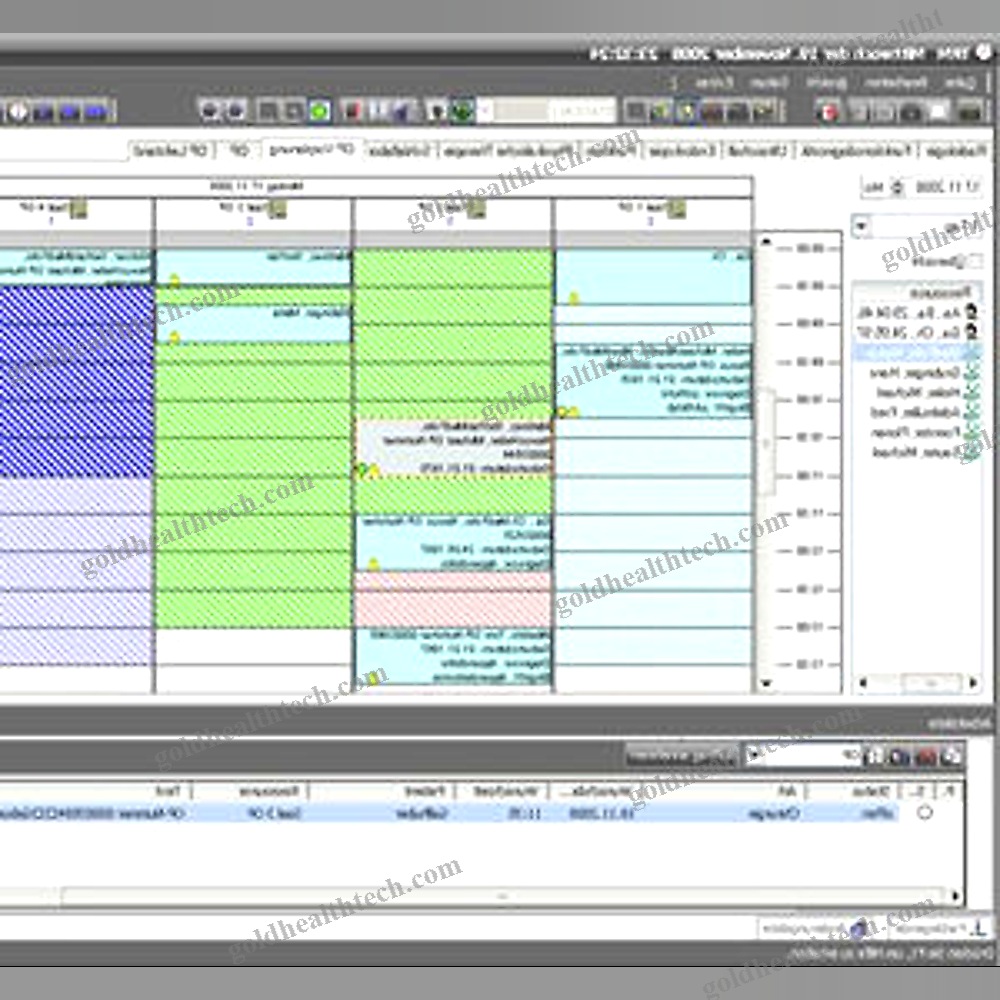Click the green status circle in the 10:30 Saal 2 appointment
This screenshot has height=1000, width=1000.
(x=361, y=471)
